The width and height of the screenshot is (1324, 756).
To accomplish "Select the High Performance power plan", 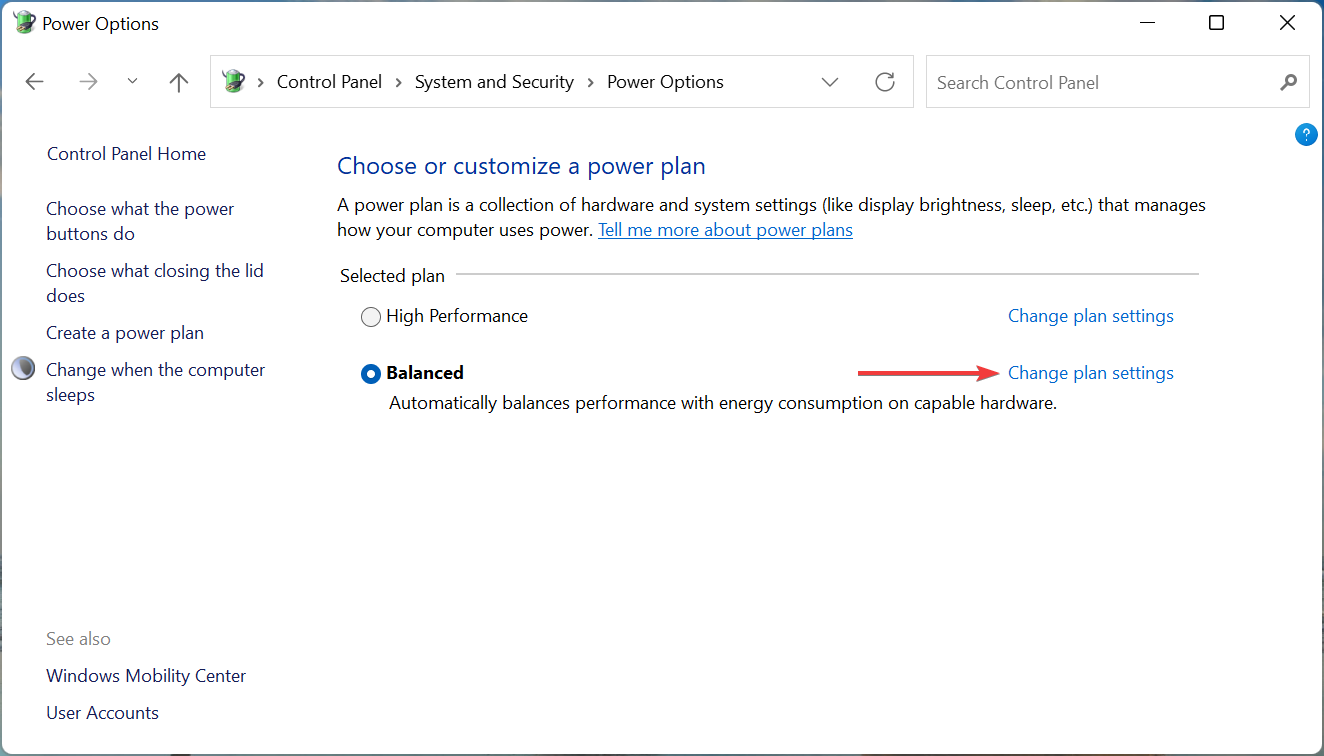I will click(x=371, y=317).
